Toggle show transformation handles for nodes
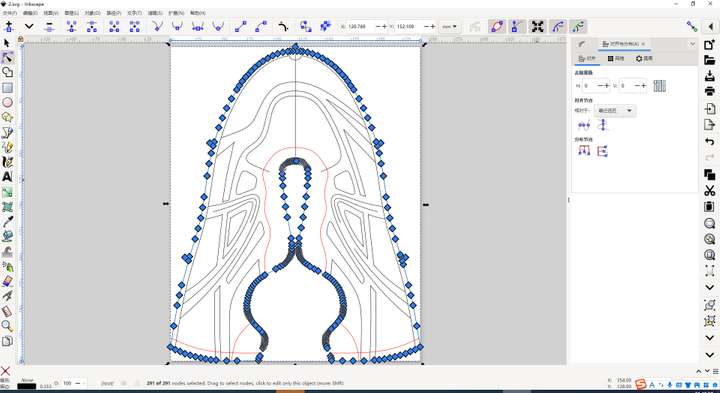The image size is (720, 393). pos(537,27)
